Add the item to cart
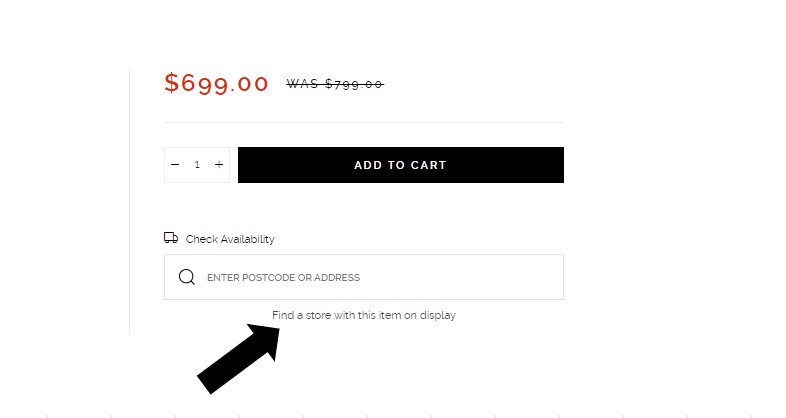 point(401,165)
